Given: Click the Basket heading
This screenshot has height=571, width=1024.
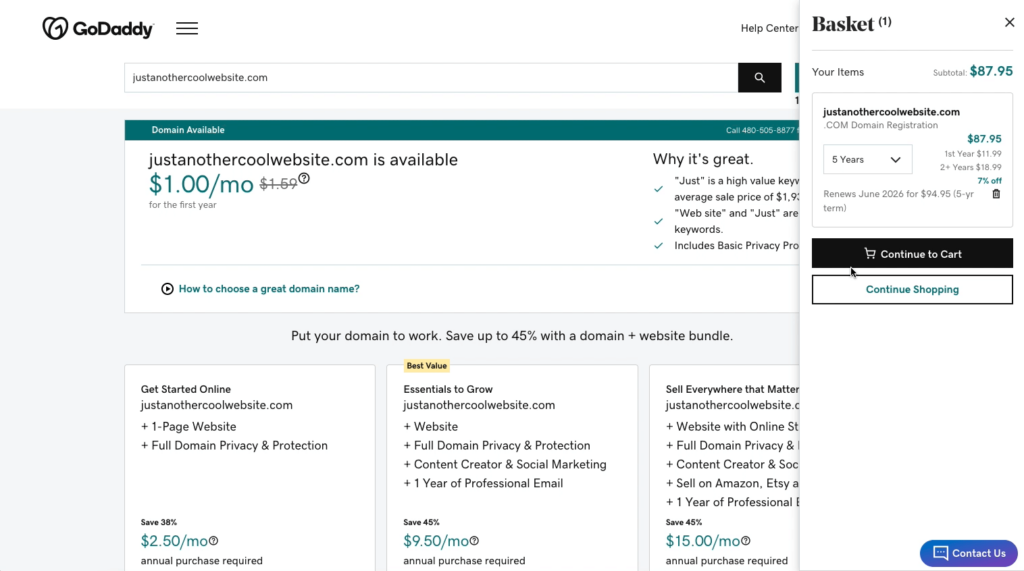Looking at the screenshot, I should 842,24.
